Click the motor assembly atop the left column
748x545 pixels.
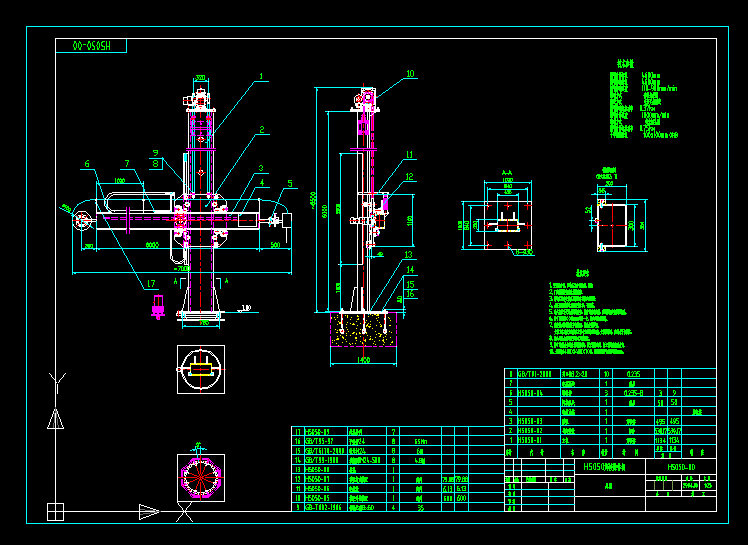(x=200, y=99)
